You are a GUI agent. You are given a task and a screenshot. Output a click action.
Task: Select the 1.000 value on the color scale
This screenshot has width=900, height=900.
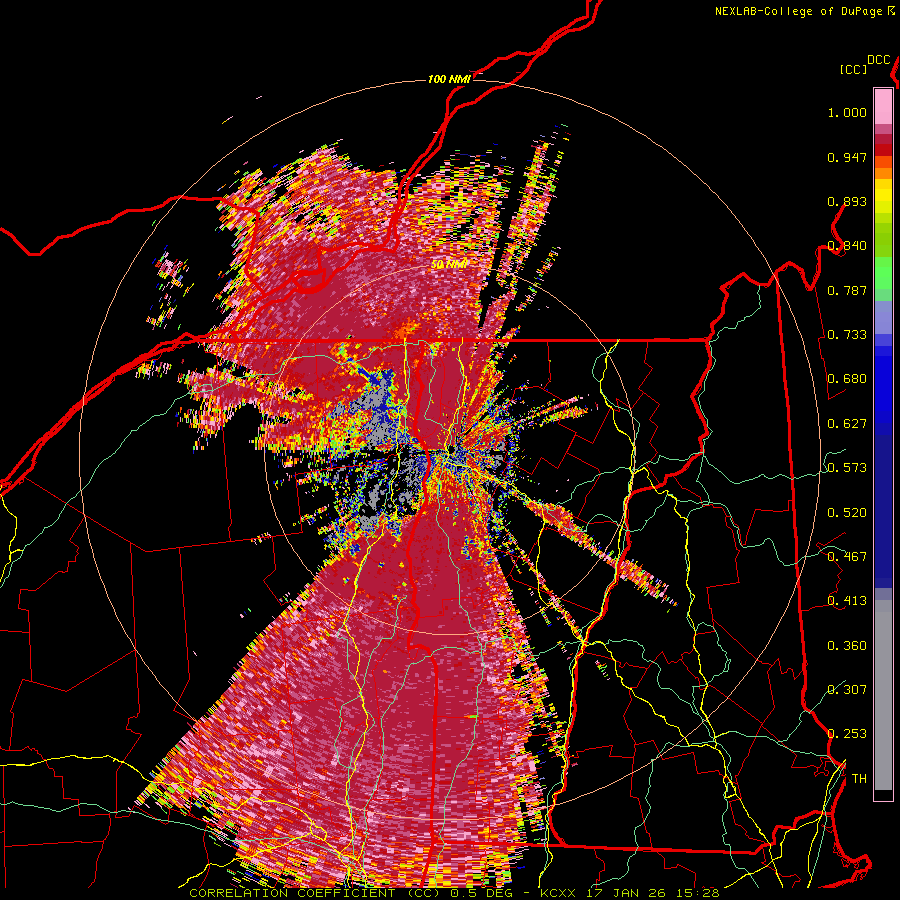click(847, 112)
